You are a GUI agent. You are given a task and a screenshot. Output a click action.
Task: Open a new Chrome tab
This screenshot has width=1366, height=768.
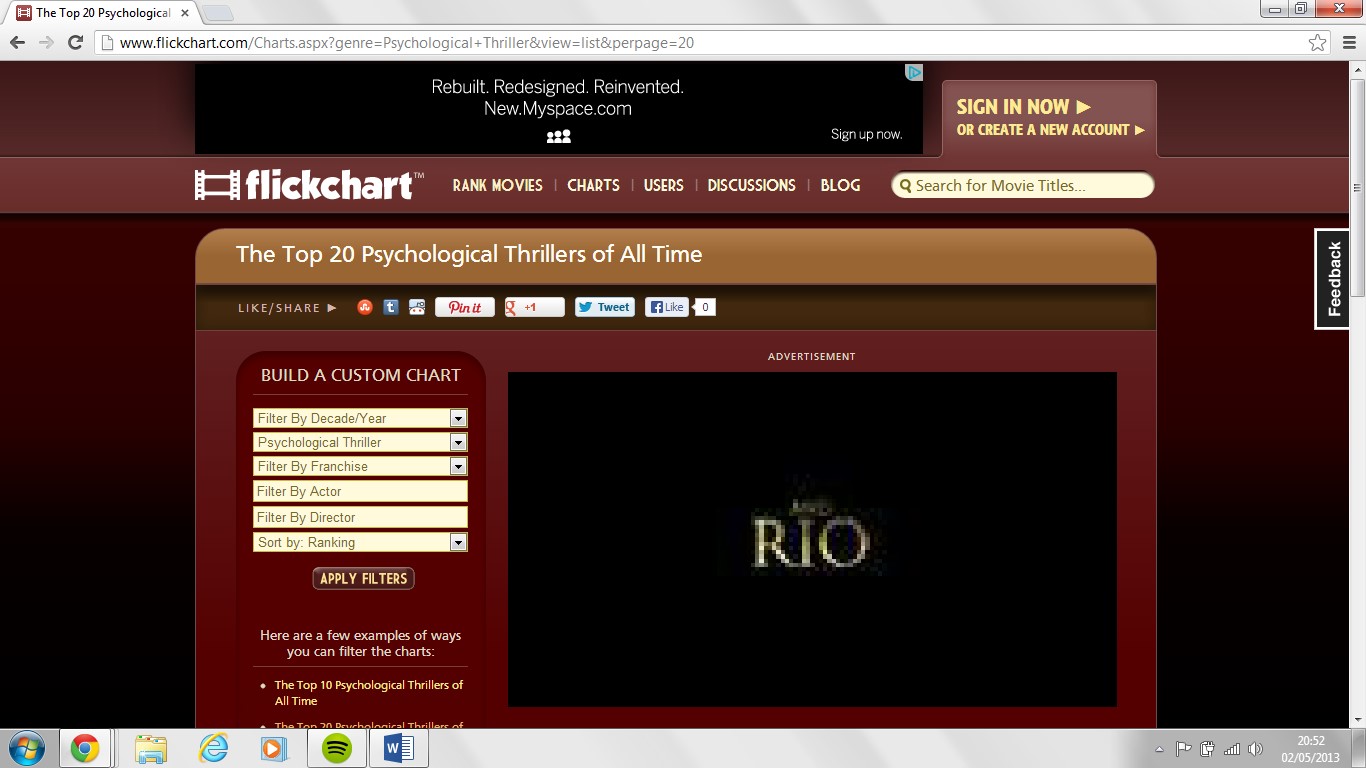pyautogui.click(x=217, y=13)
